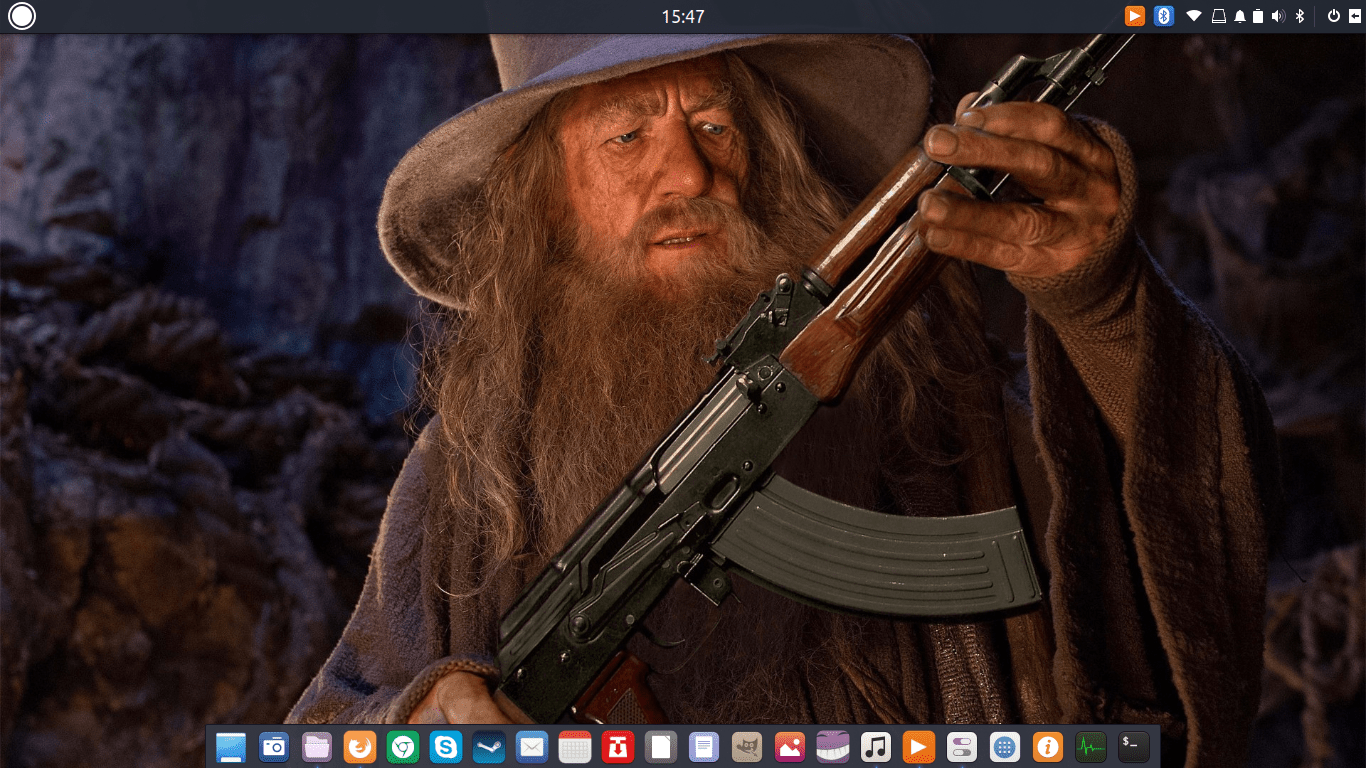Open the Budgie menu circle button

pos(22,16)
